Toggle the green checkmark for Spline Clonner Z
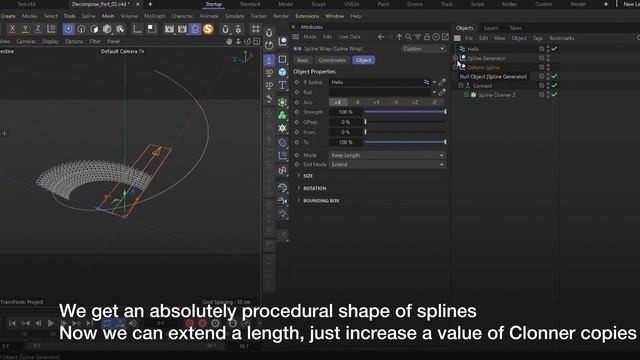This screenshot has width=640, height=360. (x=554, y=95)
